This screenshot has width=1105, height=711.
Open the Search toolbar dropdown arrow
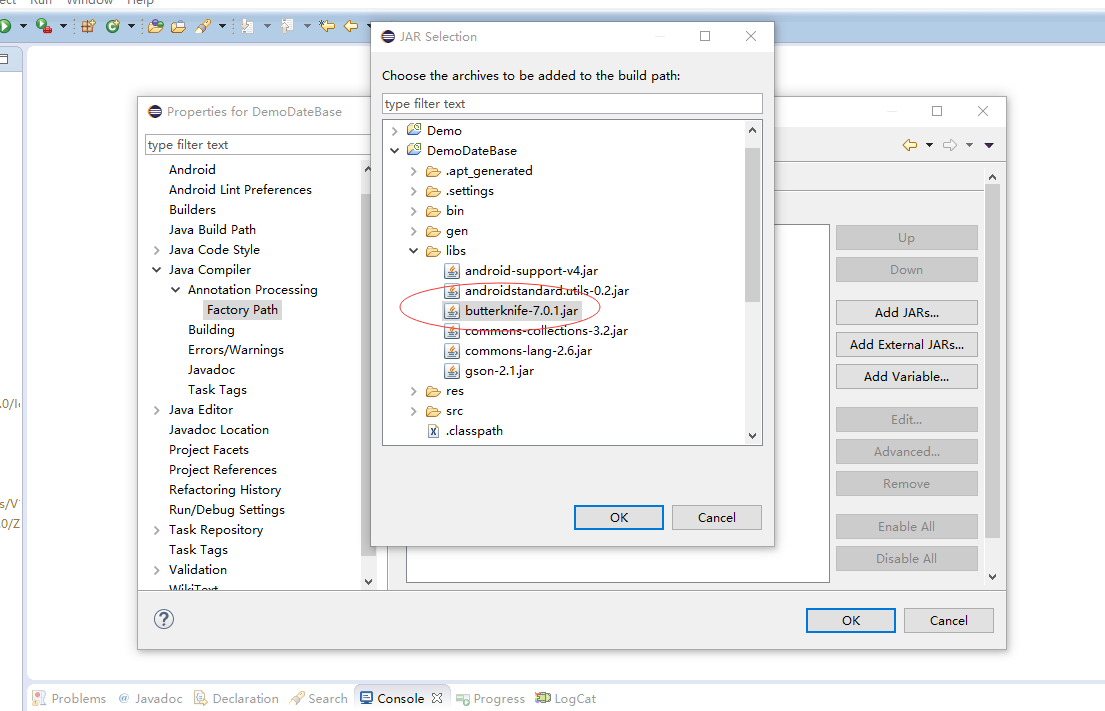point(222,26)
